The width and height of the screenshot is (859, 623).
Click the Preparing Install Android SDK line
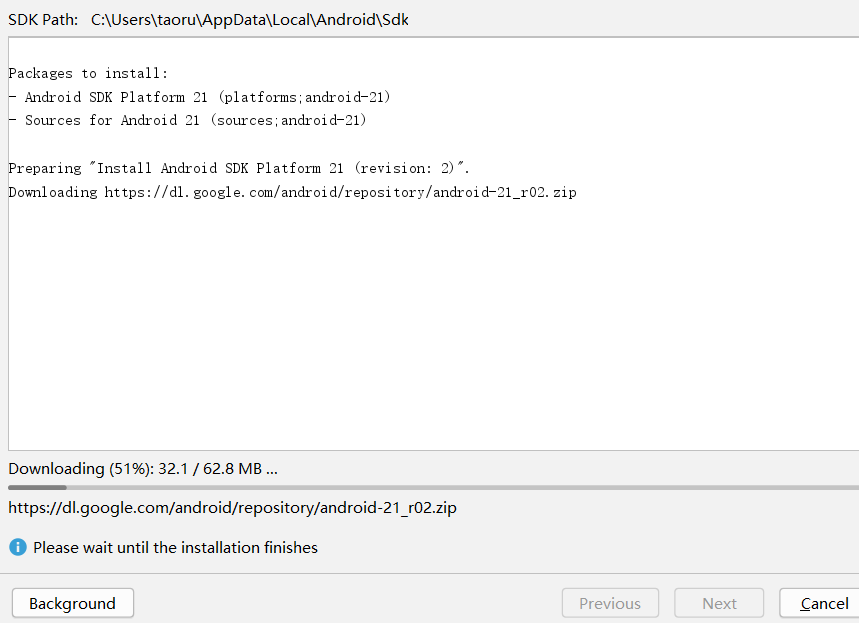[x=239, y=168]
